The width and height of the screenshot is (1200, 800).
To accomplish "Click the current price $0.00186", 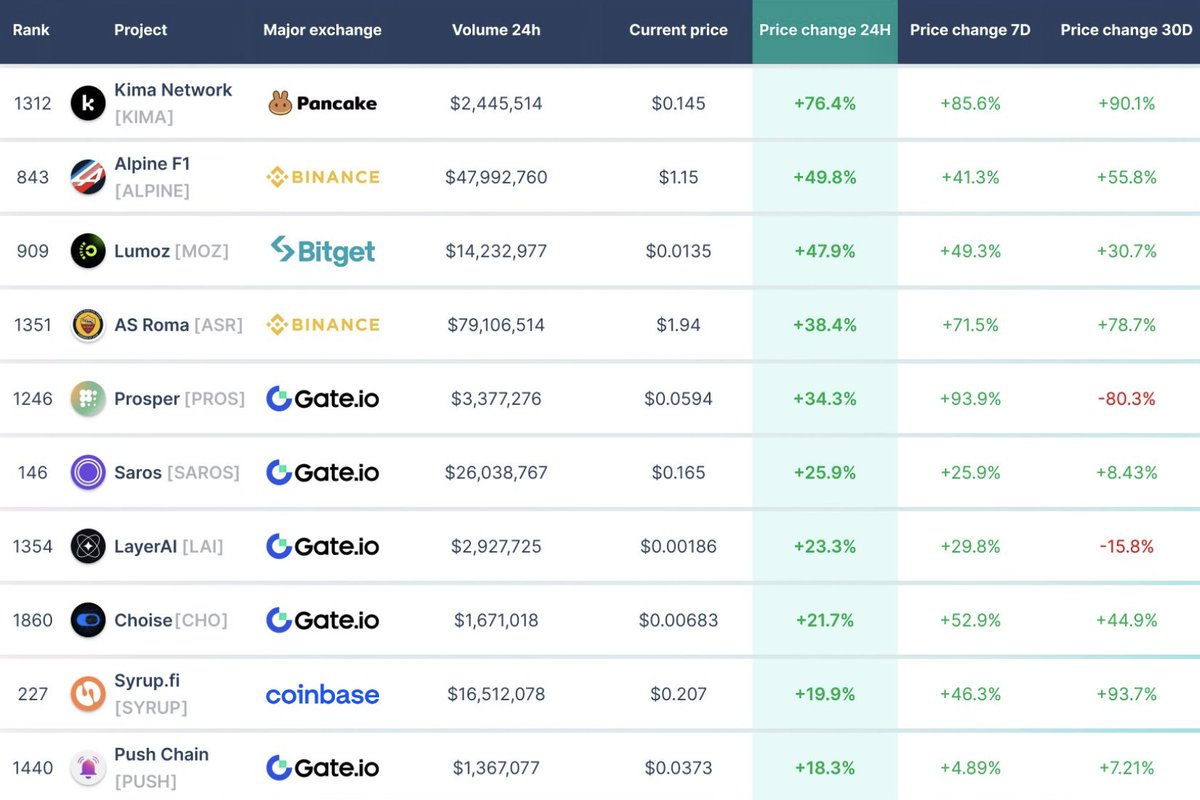I will point(678,546).
